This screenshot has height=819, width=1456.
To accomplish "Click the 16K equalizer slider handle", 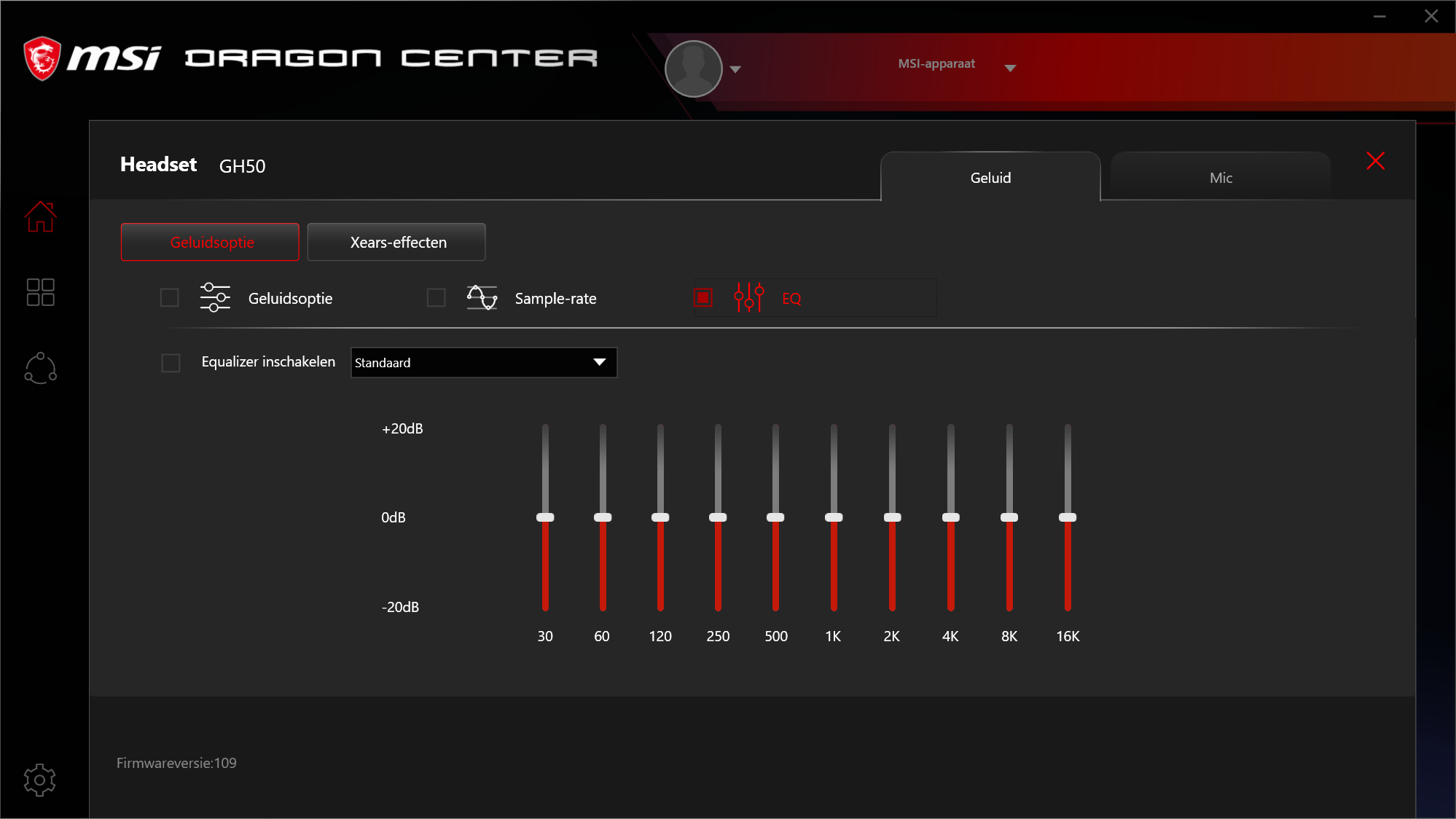I will coord(1068,517).
